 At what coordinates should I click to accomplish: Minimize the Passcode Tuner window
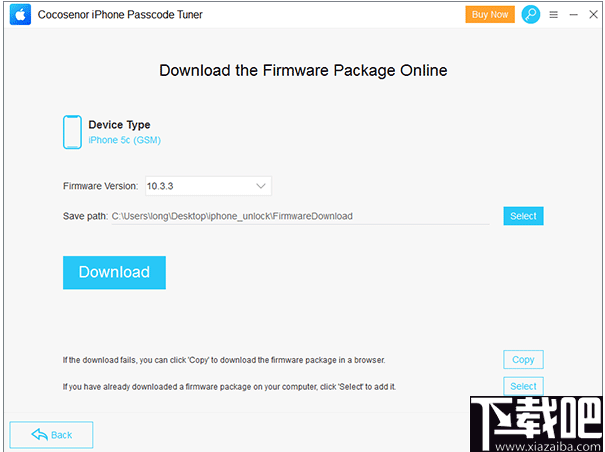[573, 15]
